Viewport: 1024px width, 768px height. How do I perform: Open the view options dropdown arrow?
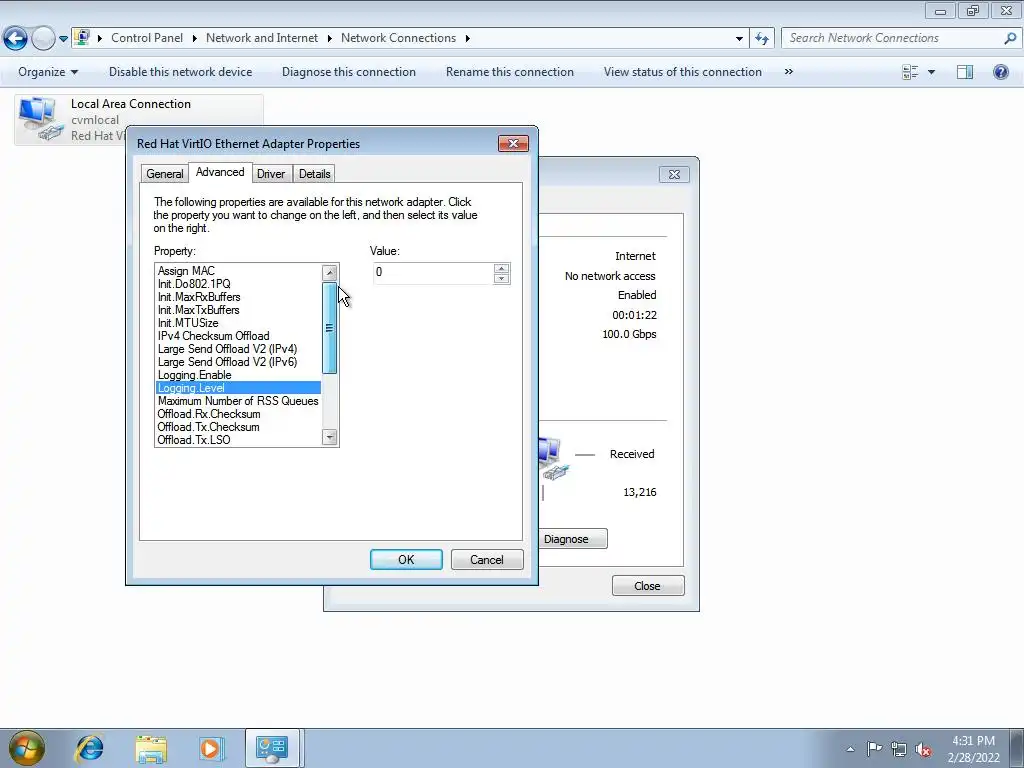coord(931,72)
